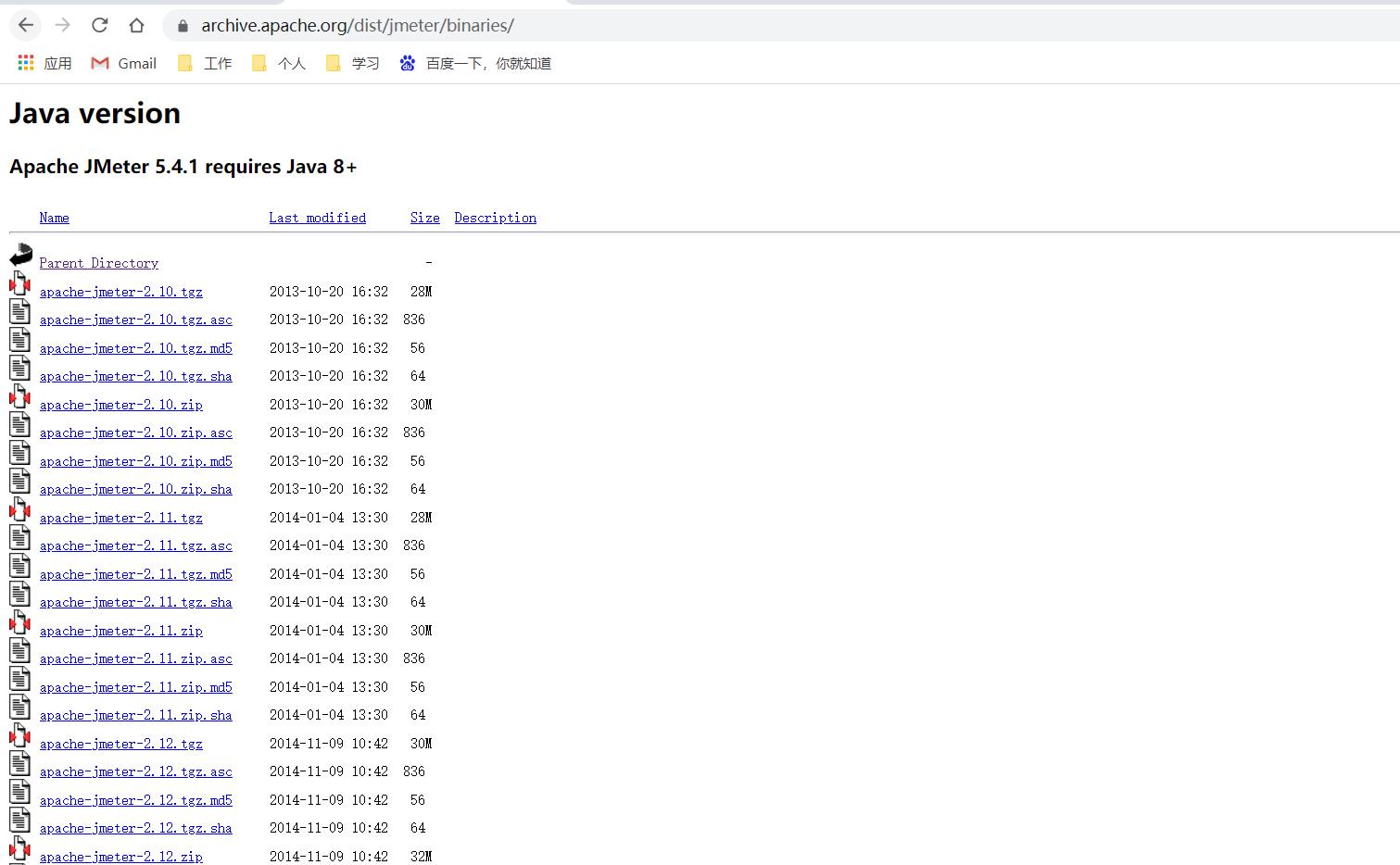Image resolution: width=1400 pixels, height=865 pixels.
Task: Open apache-jmeter-2.12.tgz.asc
Action: 135,771
